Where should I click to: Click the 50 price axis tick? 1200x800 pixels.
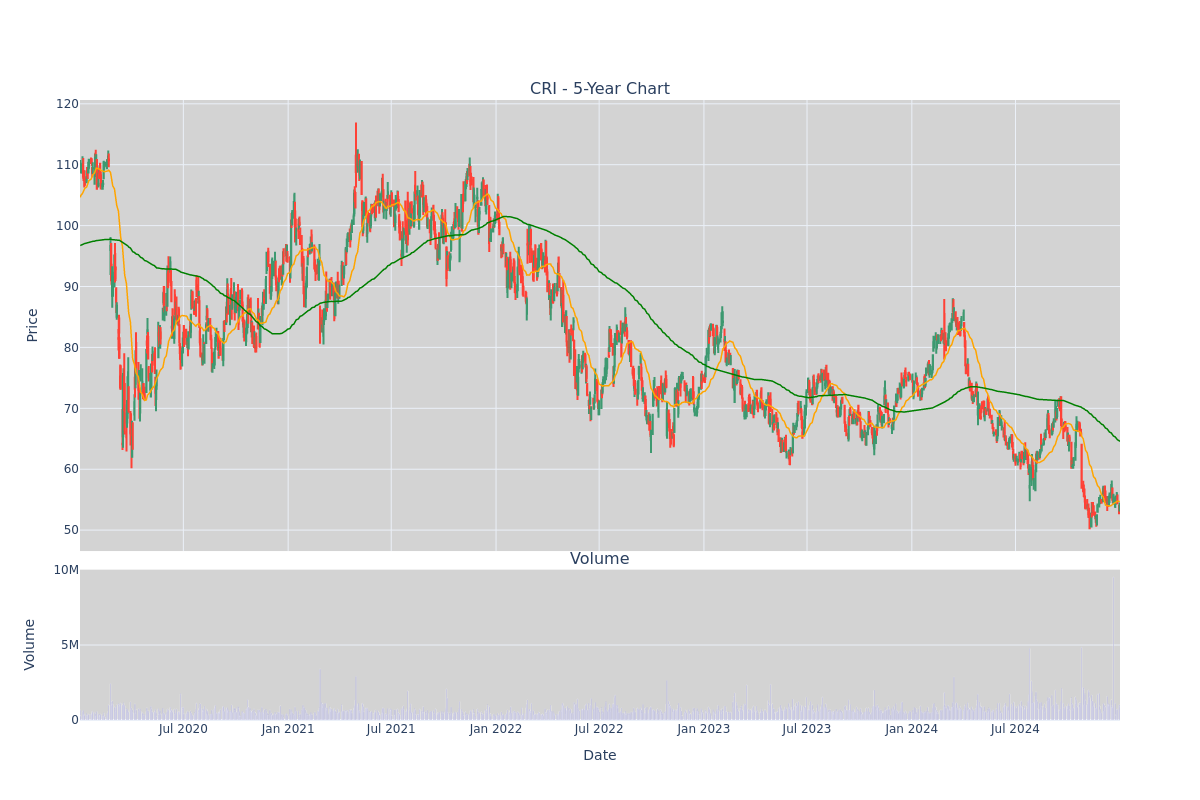point(70,530)
